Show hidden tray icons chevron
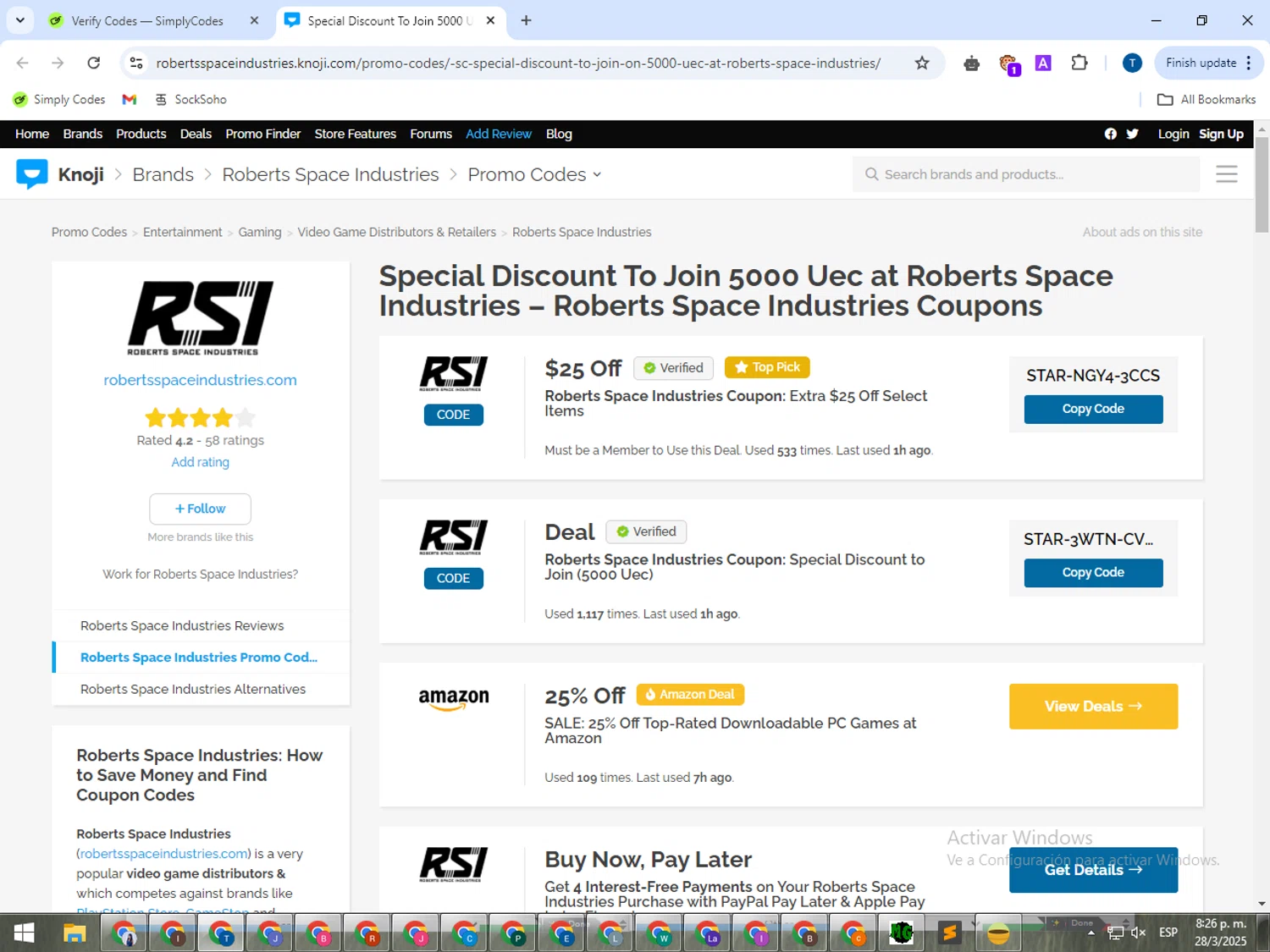The width and height of the screenshot is (1270, 952). (1091, 933)
